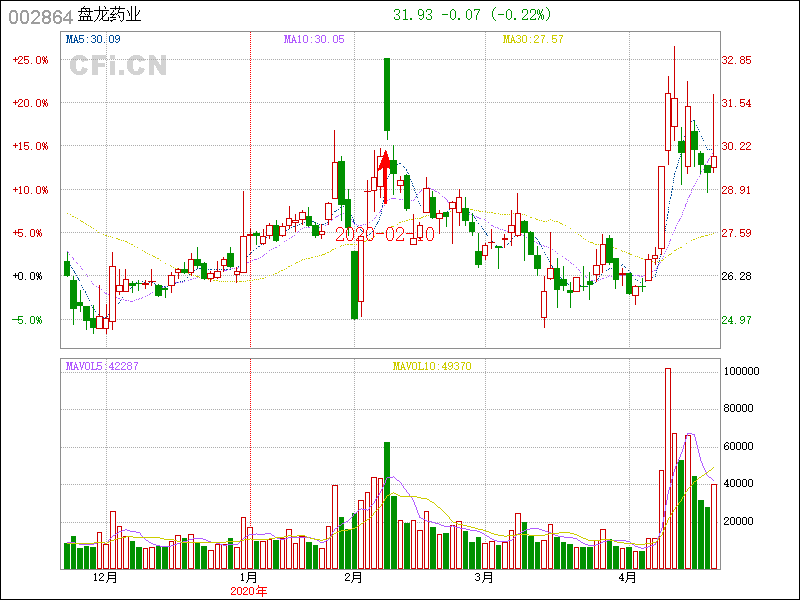Click the MAVOL10:49370 volume label

(432, 366)
